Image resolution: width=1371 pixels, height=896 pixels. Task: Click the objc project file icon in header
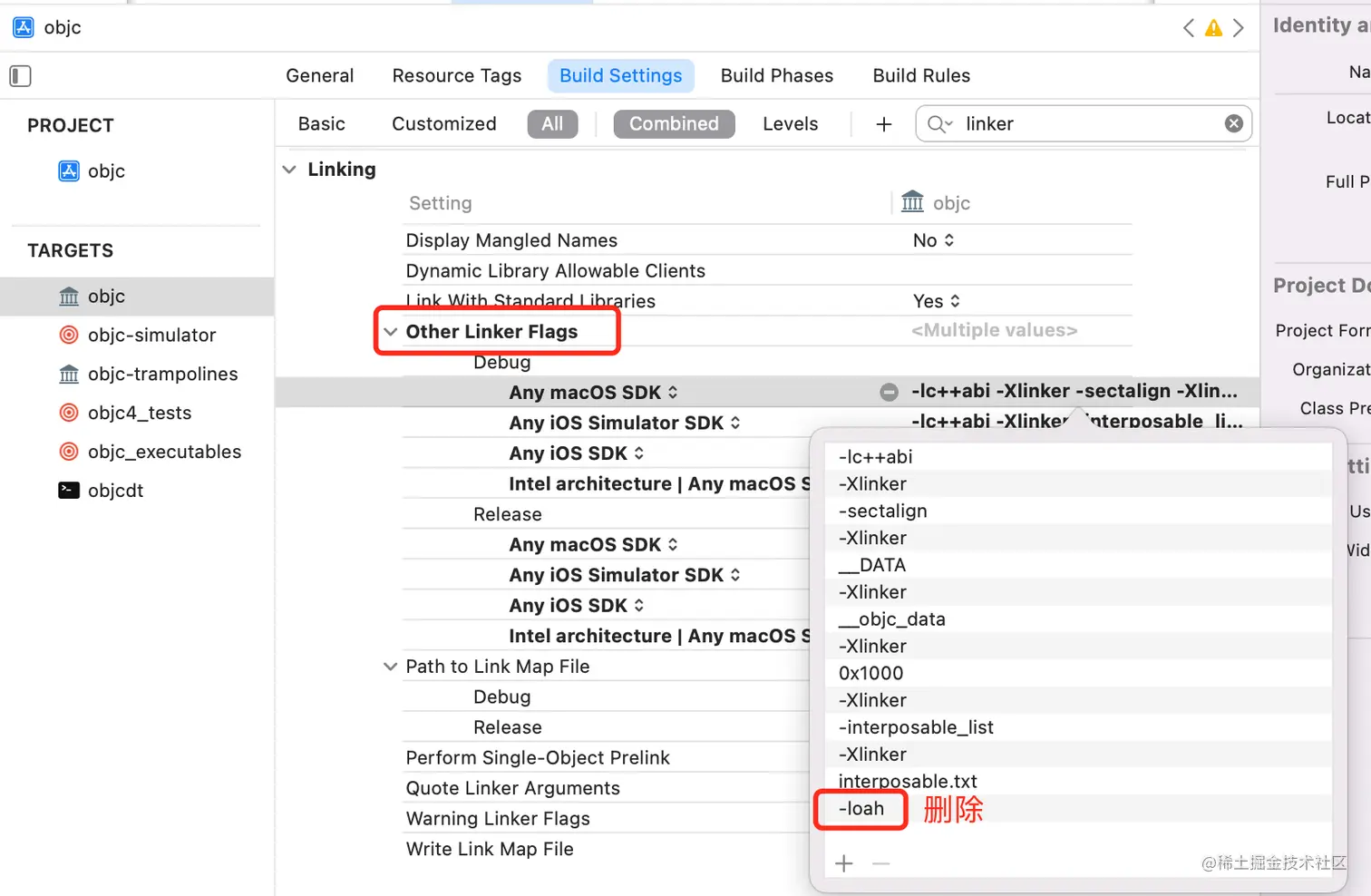pyautogui.click(x=24, y=27)
